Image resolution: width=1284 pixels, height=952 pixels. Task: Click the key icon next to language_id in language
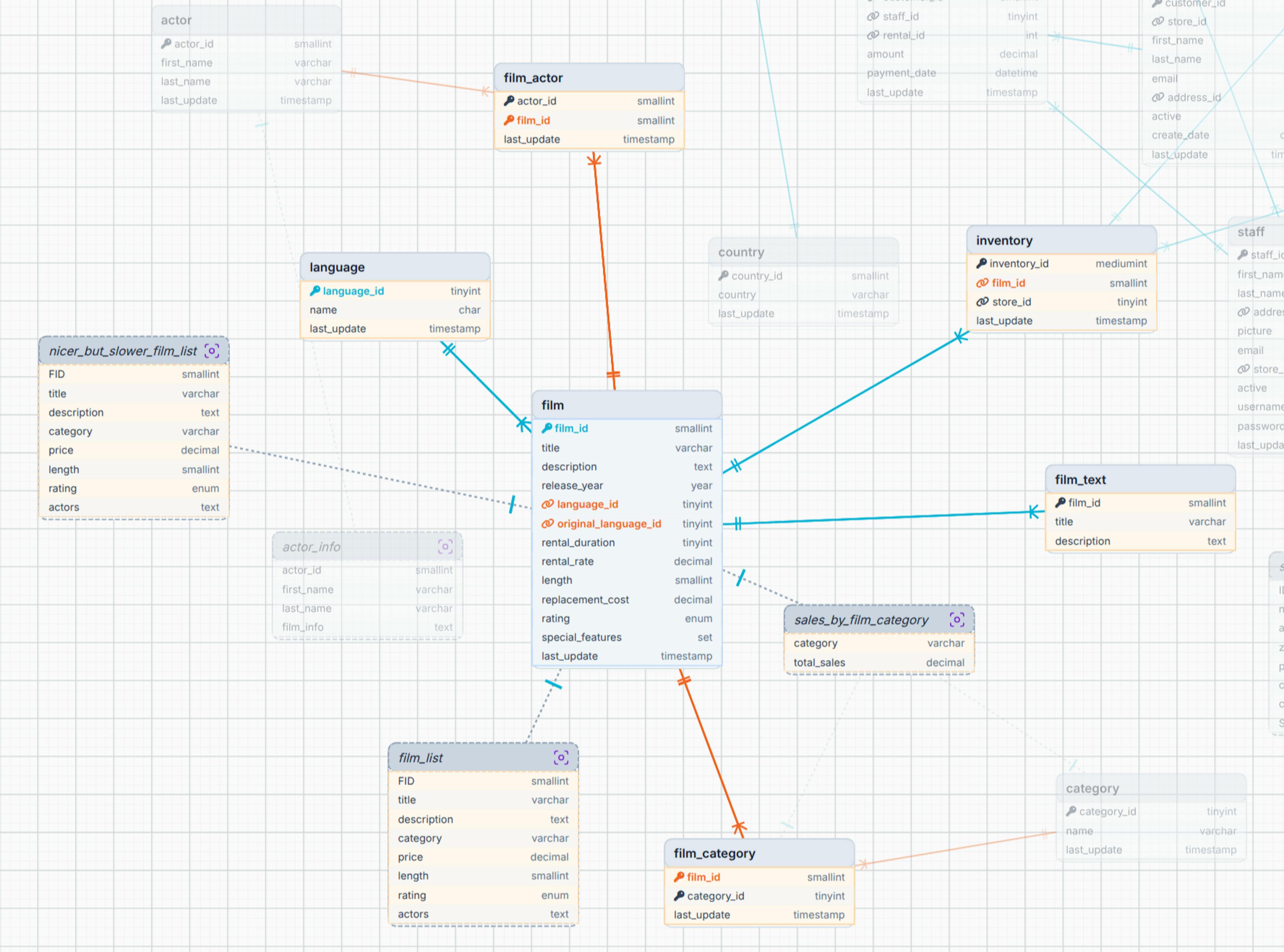(315, 291)
